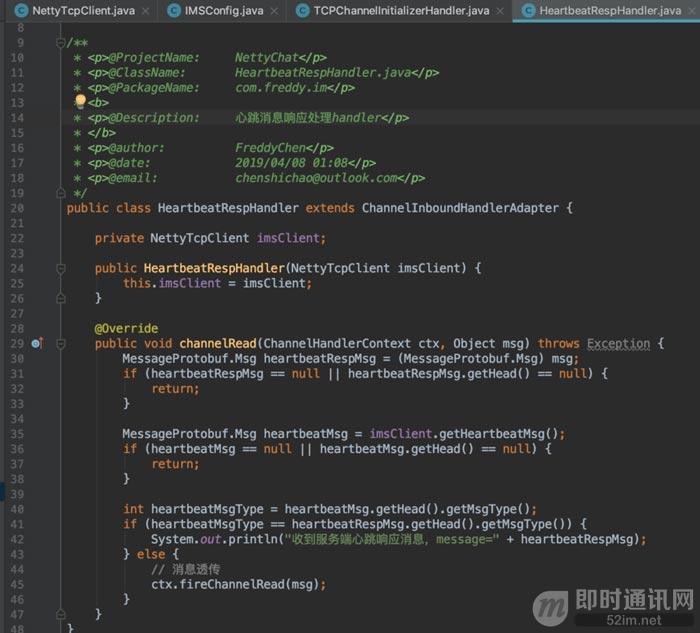Image resolution: width=700 pixels, height=633 pixels.
Task: Collapse the channelRead method fold marker
Action: pos(62,343)
